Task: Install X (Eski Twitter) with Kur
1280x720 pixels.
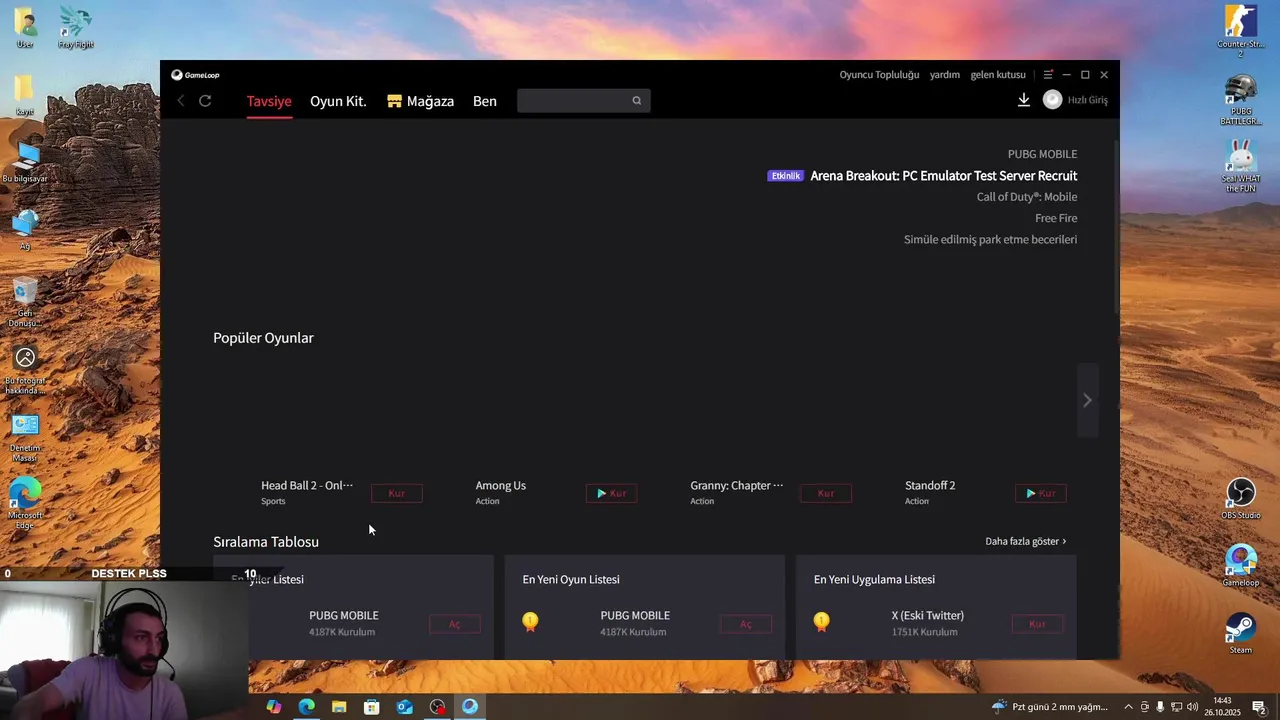Action: pyautogui.click(x=1037, y=624)
